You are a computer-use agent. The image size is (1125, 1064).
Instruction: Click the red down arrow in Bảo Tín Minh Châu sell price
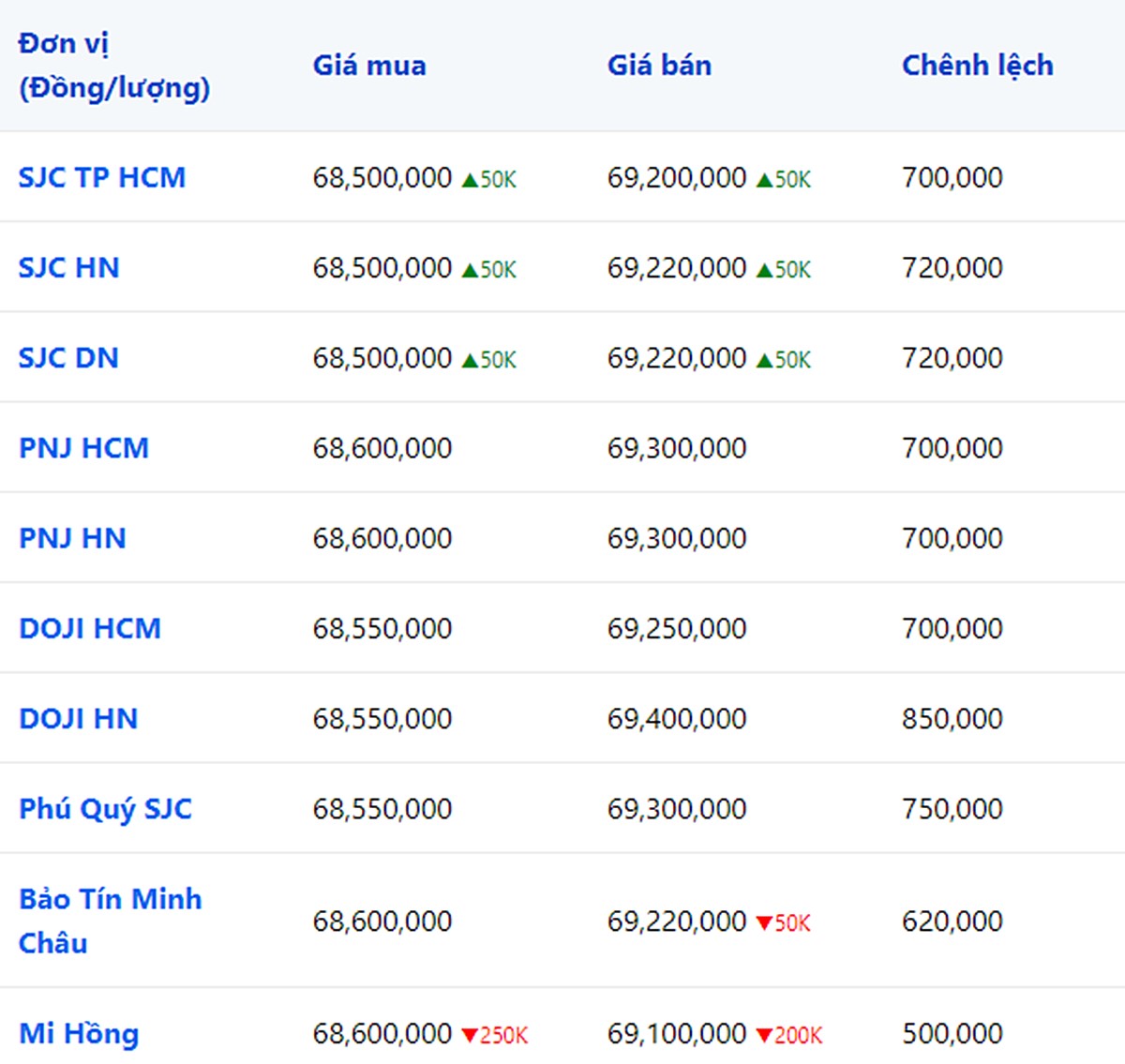(765, 923)
